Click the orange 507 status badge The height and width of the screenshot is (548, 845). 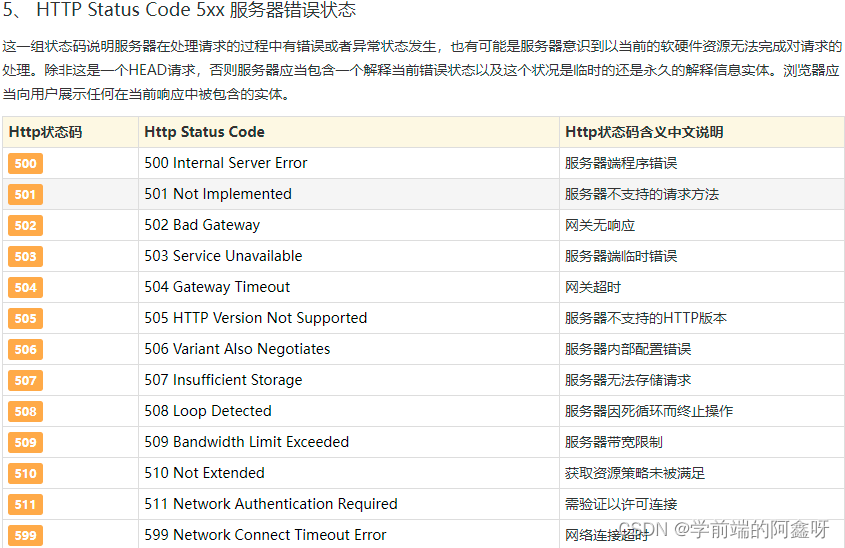click(25, 380)
